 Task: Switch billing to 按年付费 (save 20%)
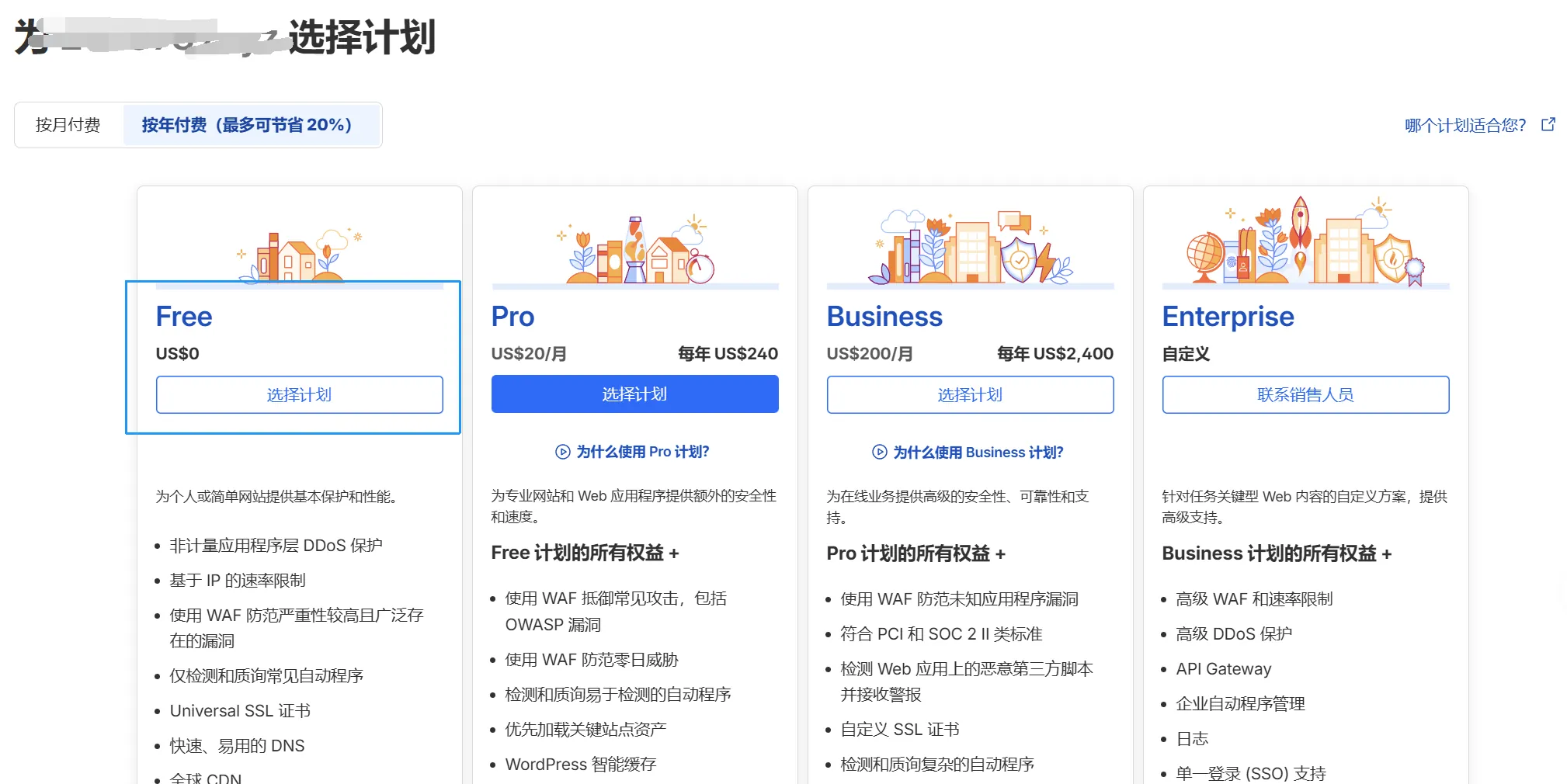(x=247, y=125)
